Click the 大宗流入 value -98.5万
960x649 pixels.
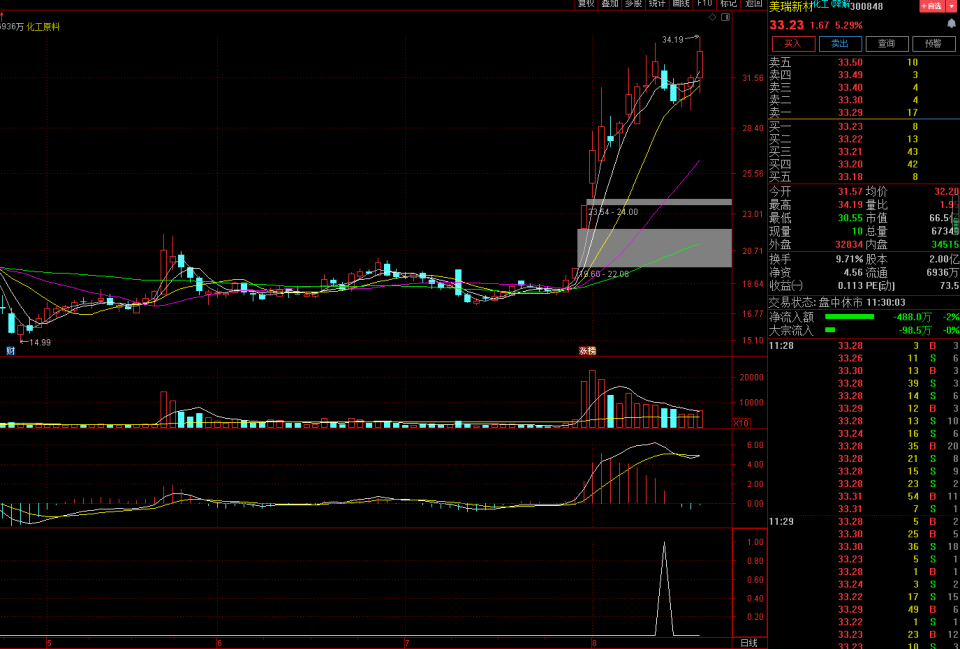(915, 331)
